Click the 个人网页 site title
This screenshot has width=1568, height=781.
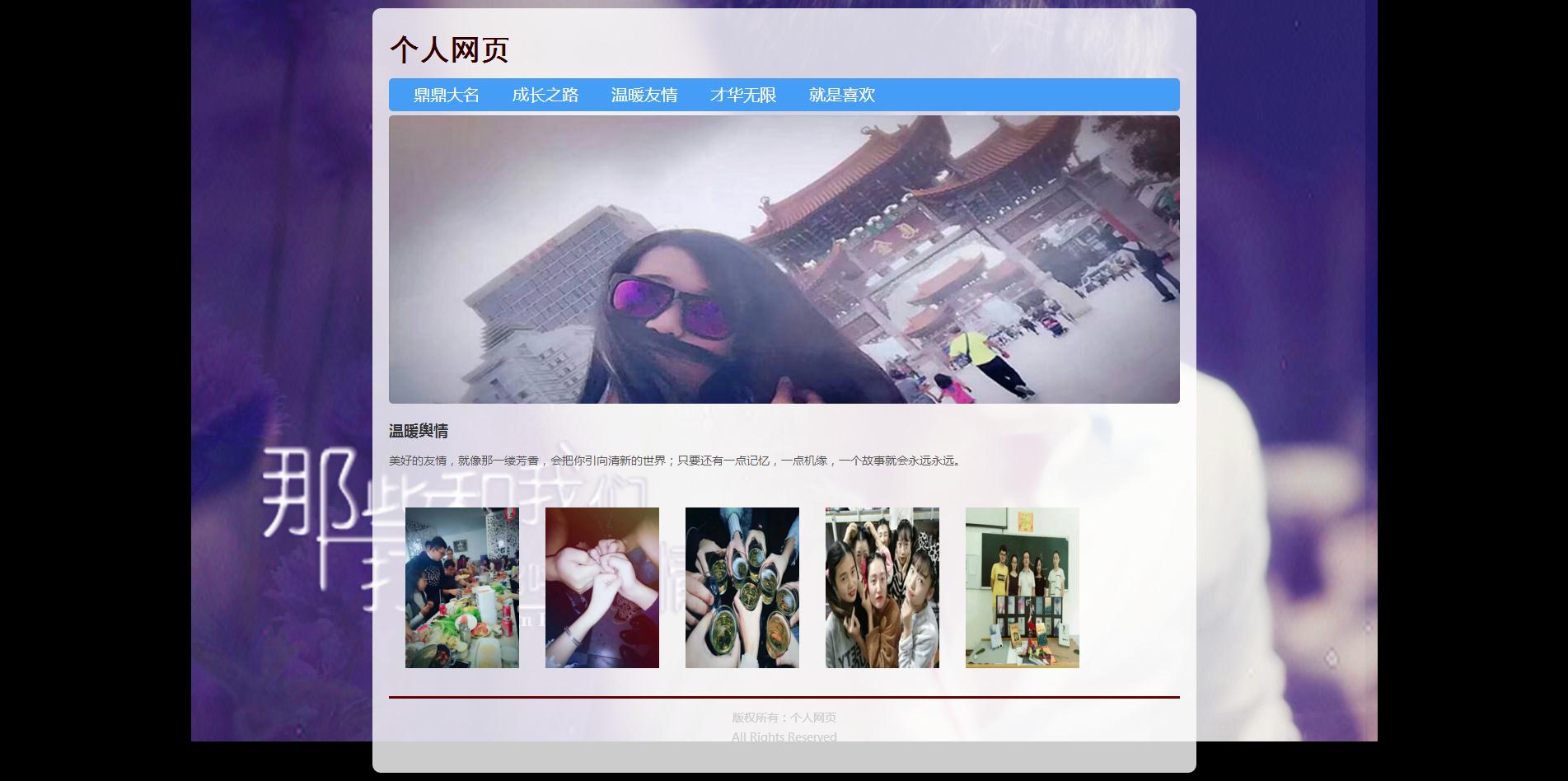[449, 49]
